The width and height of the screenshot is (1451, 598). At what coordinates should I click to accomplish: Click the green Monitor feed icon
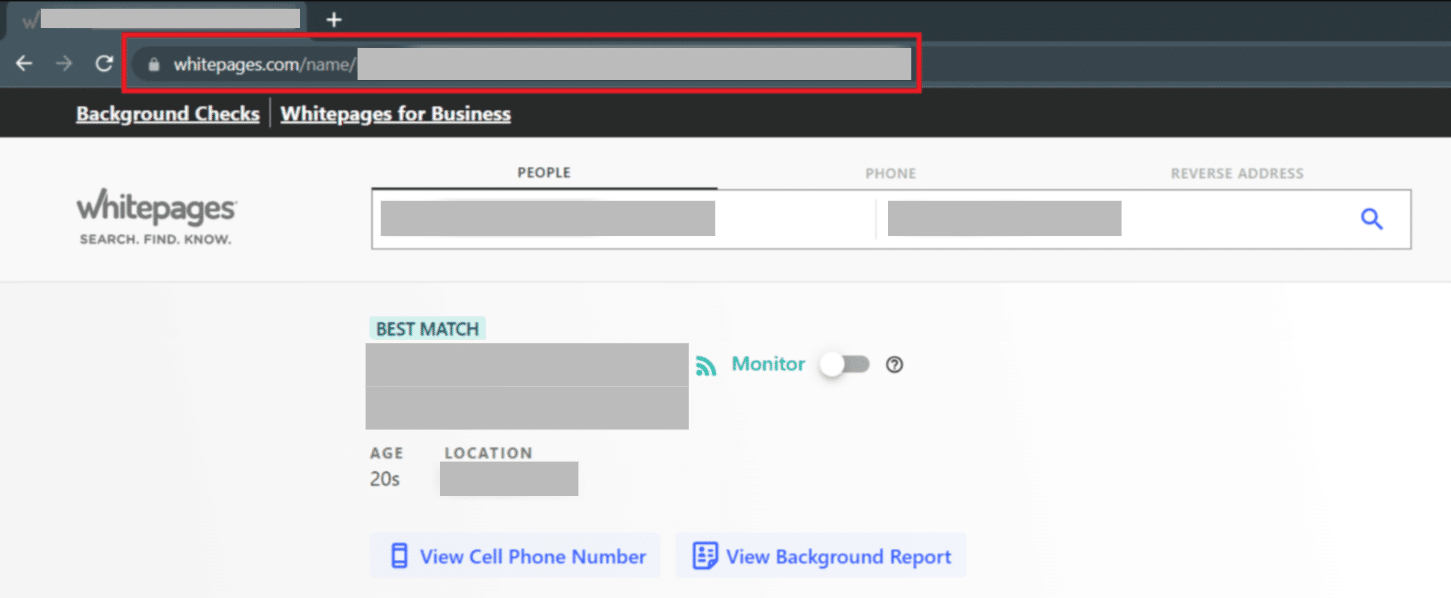coord(707,366)
